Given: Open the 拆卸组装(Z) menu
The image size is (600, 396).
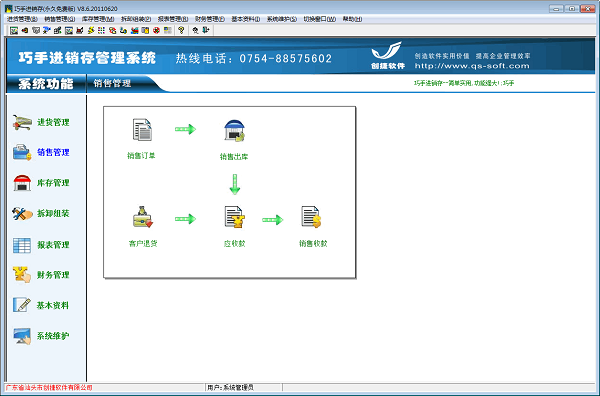Looking at the screenshot, I should click(136, 19).
